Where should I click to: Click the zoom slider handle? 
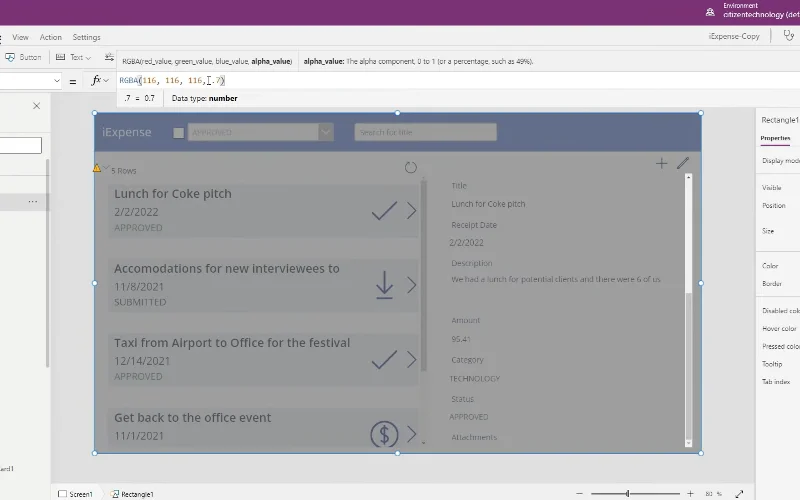tap(628, 493)
